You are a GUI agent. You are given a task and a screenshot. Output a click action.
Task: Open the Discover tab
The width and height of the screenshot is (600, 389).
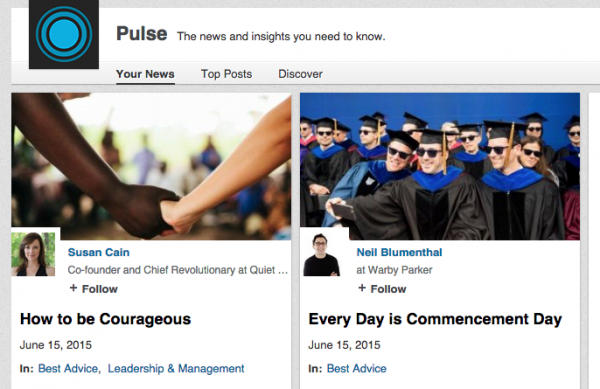click(300, 74)
